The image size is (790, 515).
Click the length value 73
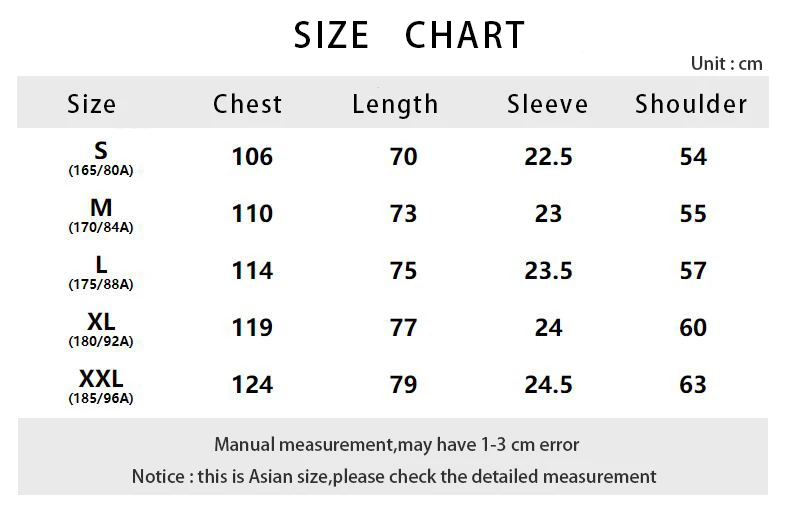tap(403, 214)
